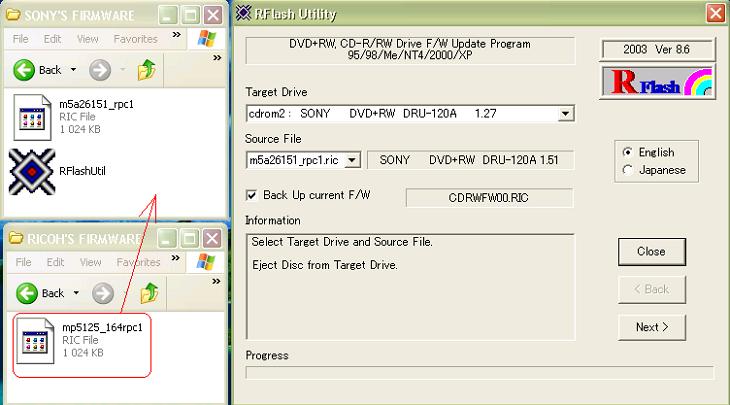Click Up folder icon in RICOH'S FIRMWARE window

tap(149, 293)
